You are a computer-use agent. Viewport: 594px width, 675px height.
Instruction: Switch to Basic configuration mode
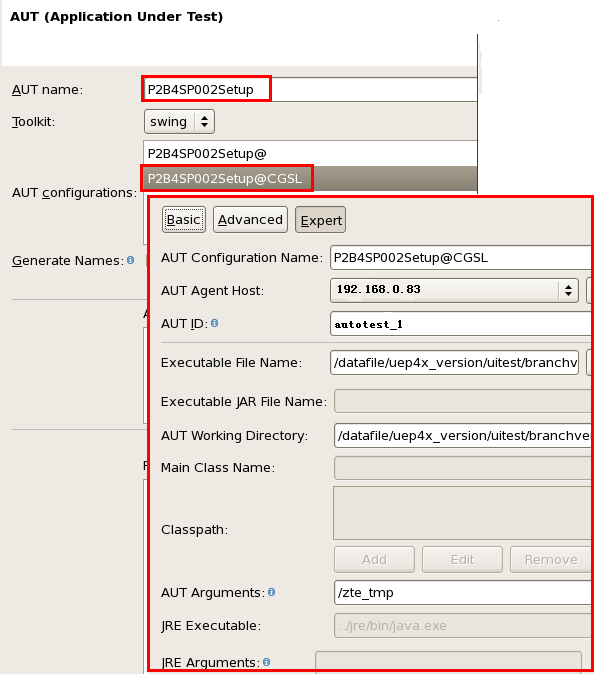(184, 220)
